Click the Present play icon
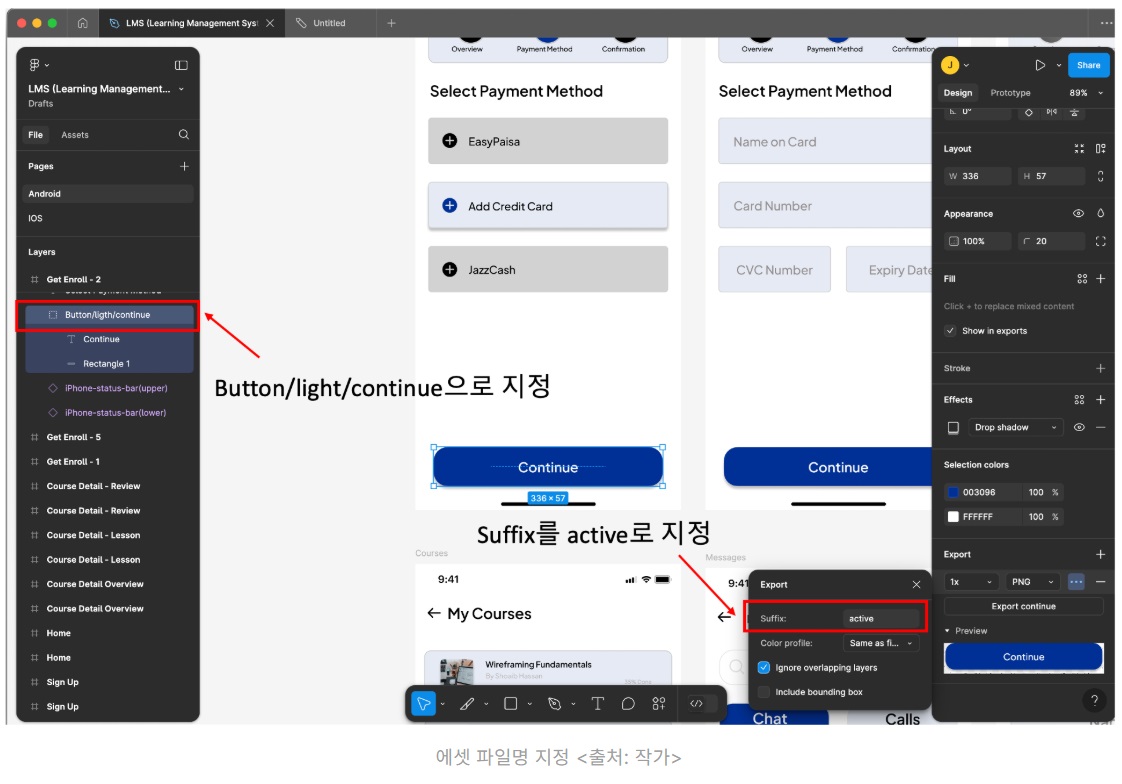The height and width of the screenshot is (784, 1122). [1040, 65]
